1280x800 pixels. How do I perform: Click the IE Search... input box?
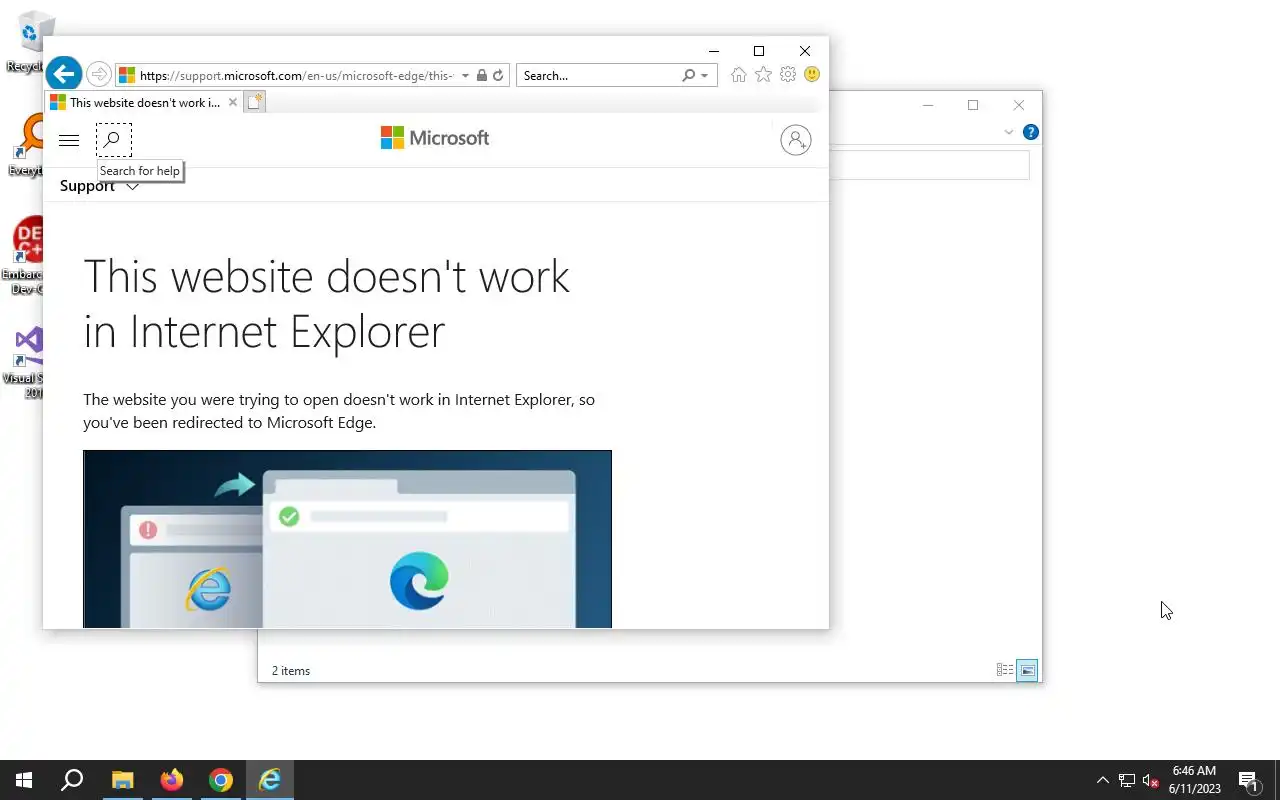tap(598, 76)
